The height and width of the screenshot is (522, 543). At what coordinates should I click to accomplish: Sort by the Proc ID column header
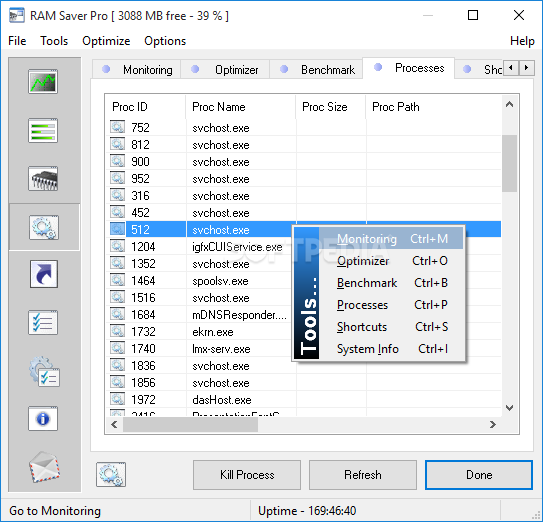pyautogui.click(x=145, y=107)
